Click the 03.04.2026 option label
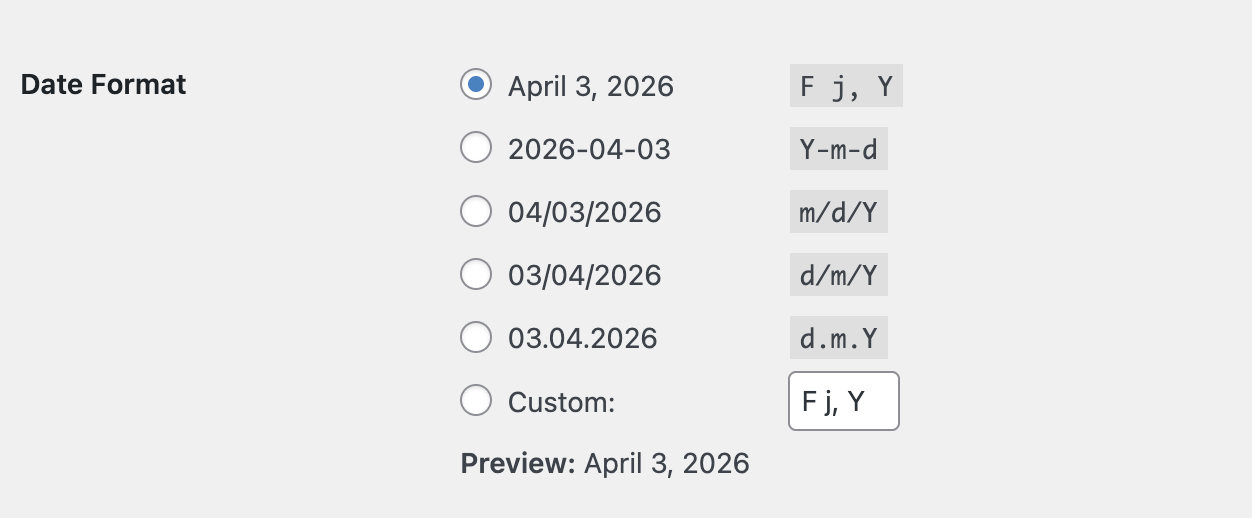Screen dimensions: 1252x518 pos(582,339)
